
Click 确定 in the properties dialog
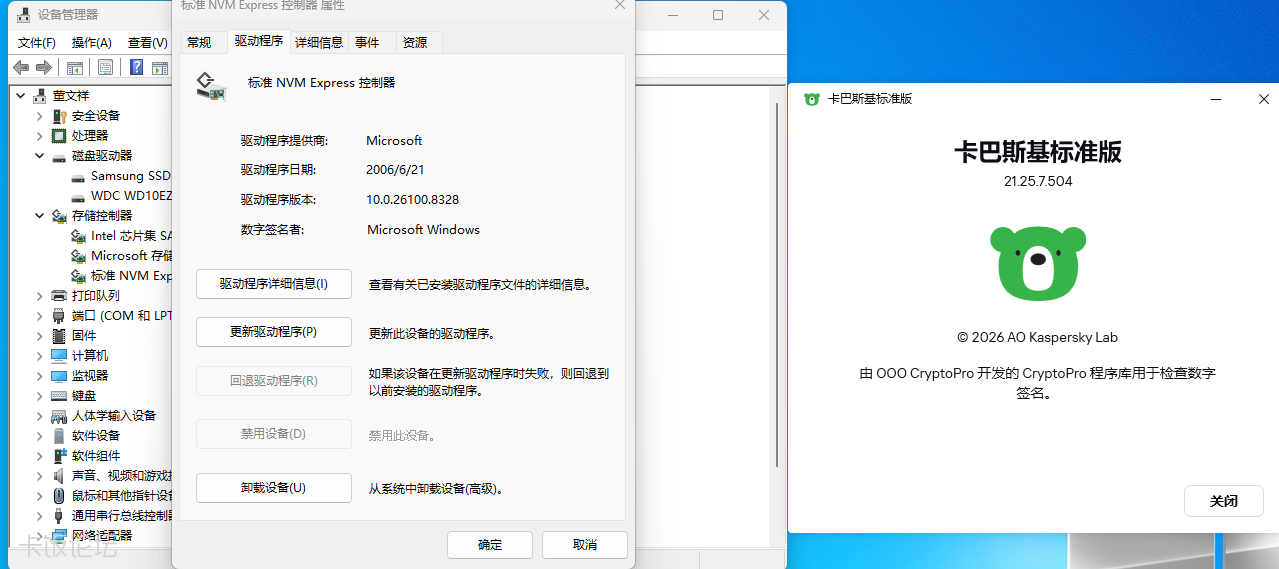[x=490, y=545]
